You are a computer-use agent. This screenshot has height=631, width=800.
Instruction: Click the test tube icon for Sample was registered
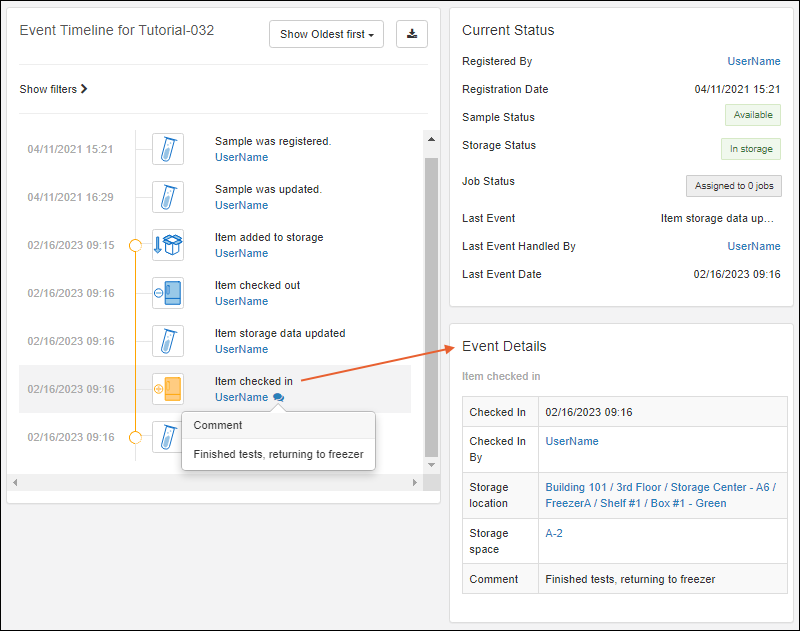pos(167,149)
